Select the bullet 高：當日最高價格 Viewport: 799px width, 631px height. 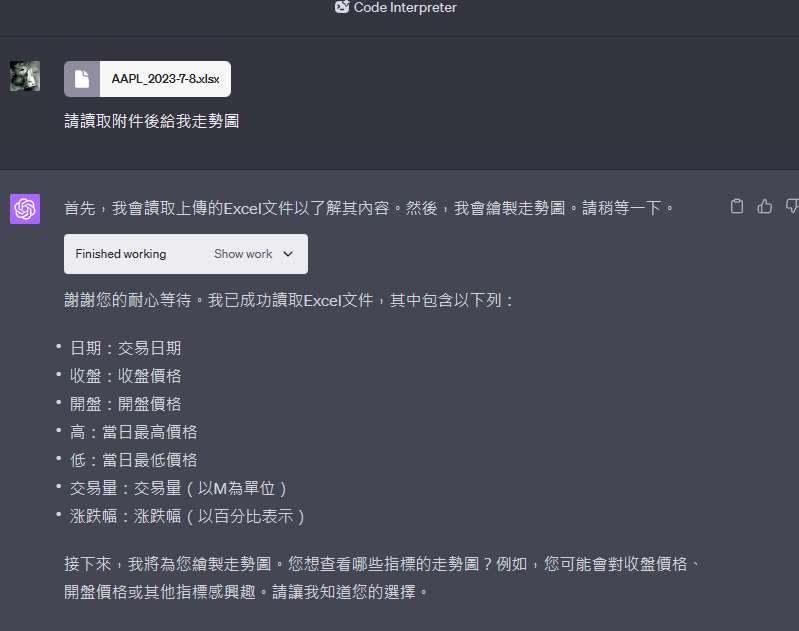134,432
